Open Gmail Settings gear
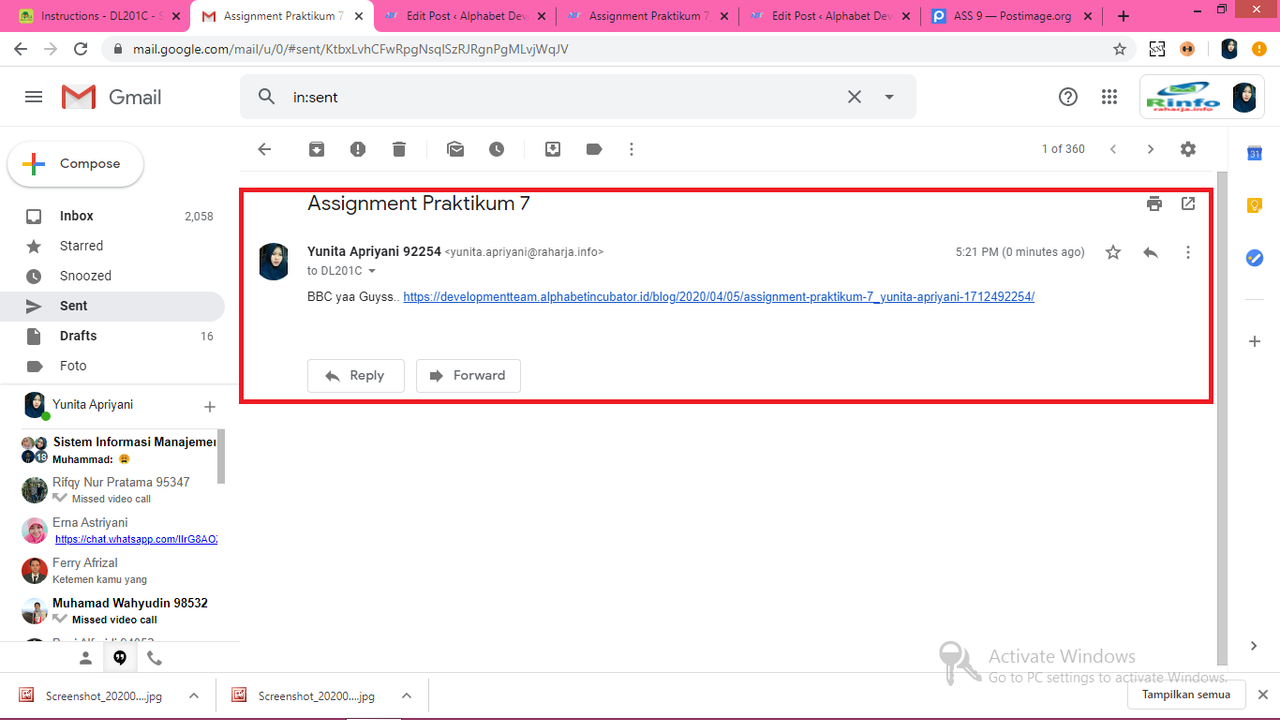Screen dimensions: 1280x720 (x=1188, y=149)
